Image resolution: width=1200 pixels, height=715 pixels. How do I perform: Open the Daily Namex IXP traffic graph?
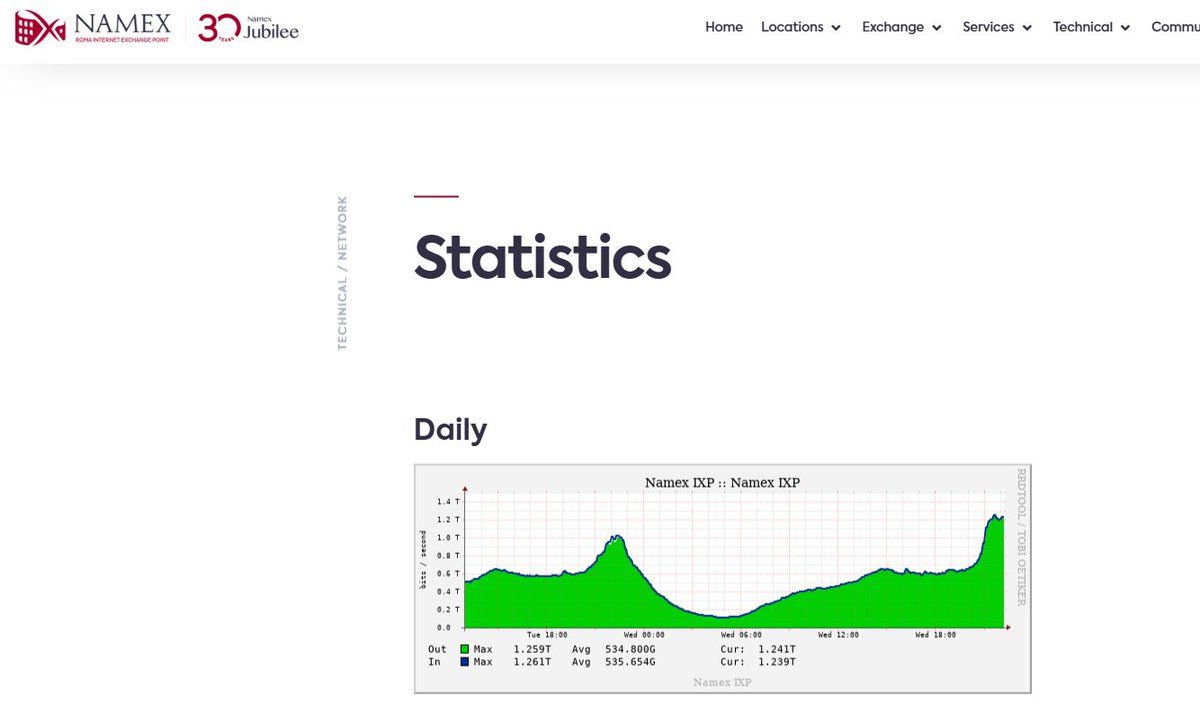[722, 578]
